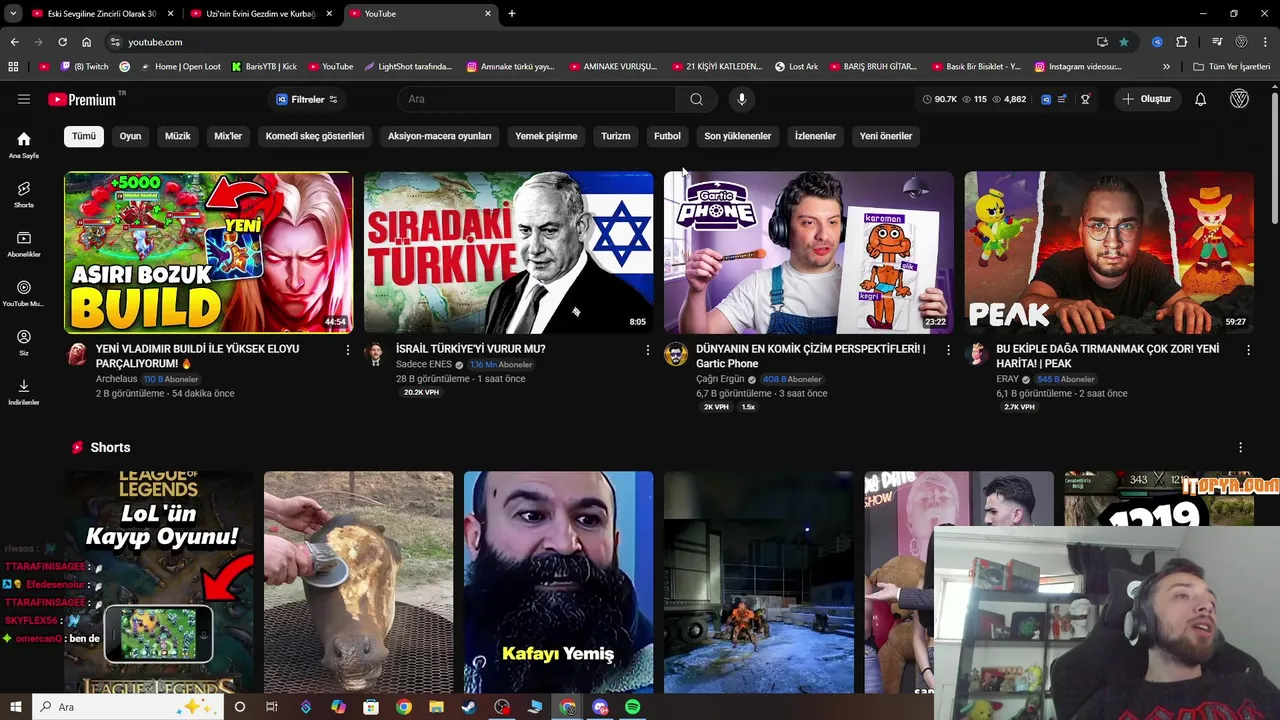Open Spotify from the taskbar

pos(632,707)
